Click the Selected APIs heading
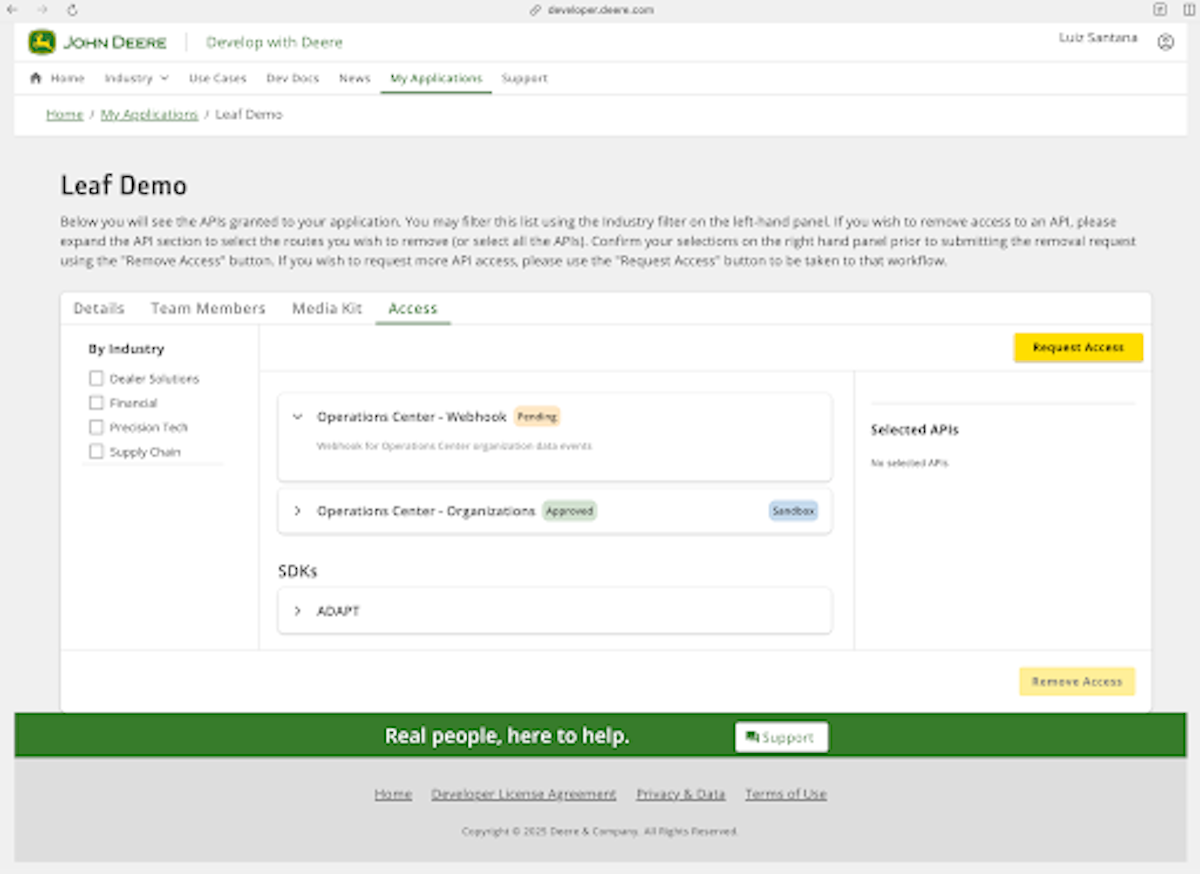Image resolution: width=1200 pixels, height=874 pixels. tap(915, 430)
